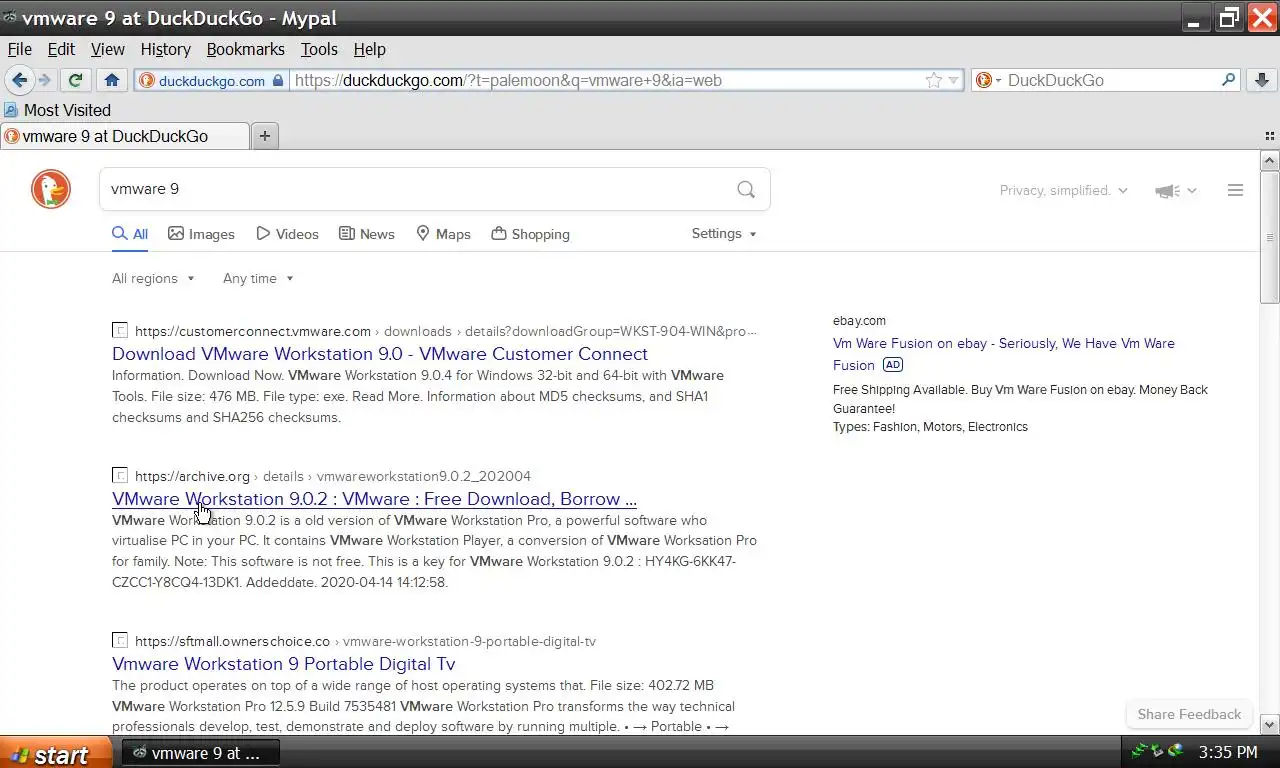This screenshot has height=768, width=1280.
Task: Switch to Videos results tab
Action: pos(287,234)
